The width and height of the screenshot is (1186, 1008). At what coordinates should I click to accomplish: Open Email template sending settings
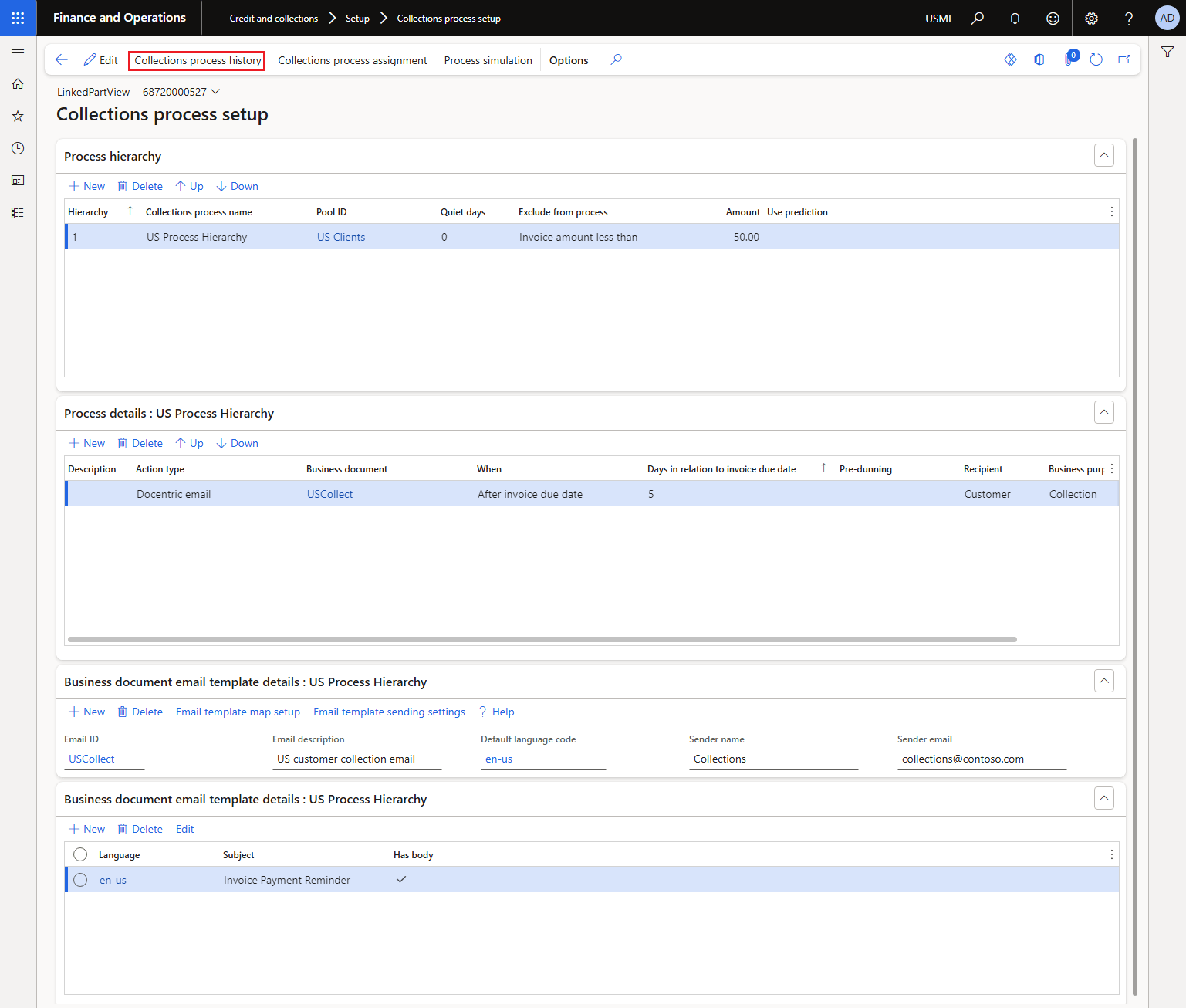click(x=389, y=712)
